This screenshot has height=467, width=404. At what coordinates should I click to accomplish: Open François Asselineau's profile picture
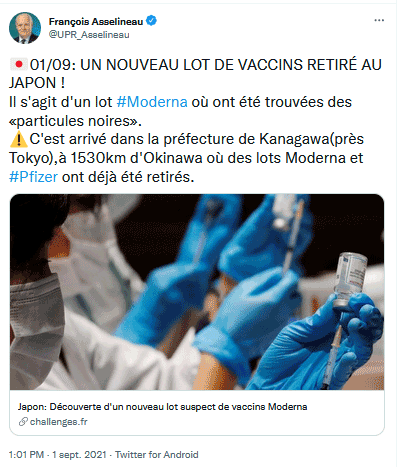25,28
